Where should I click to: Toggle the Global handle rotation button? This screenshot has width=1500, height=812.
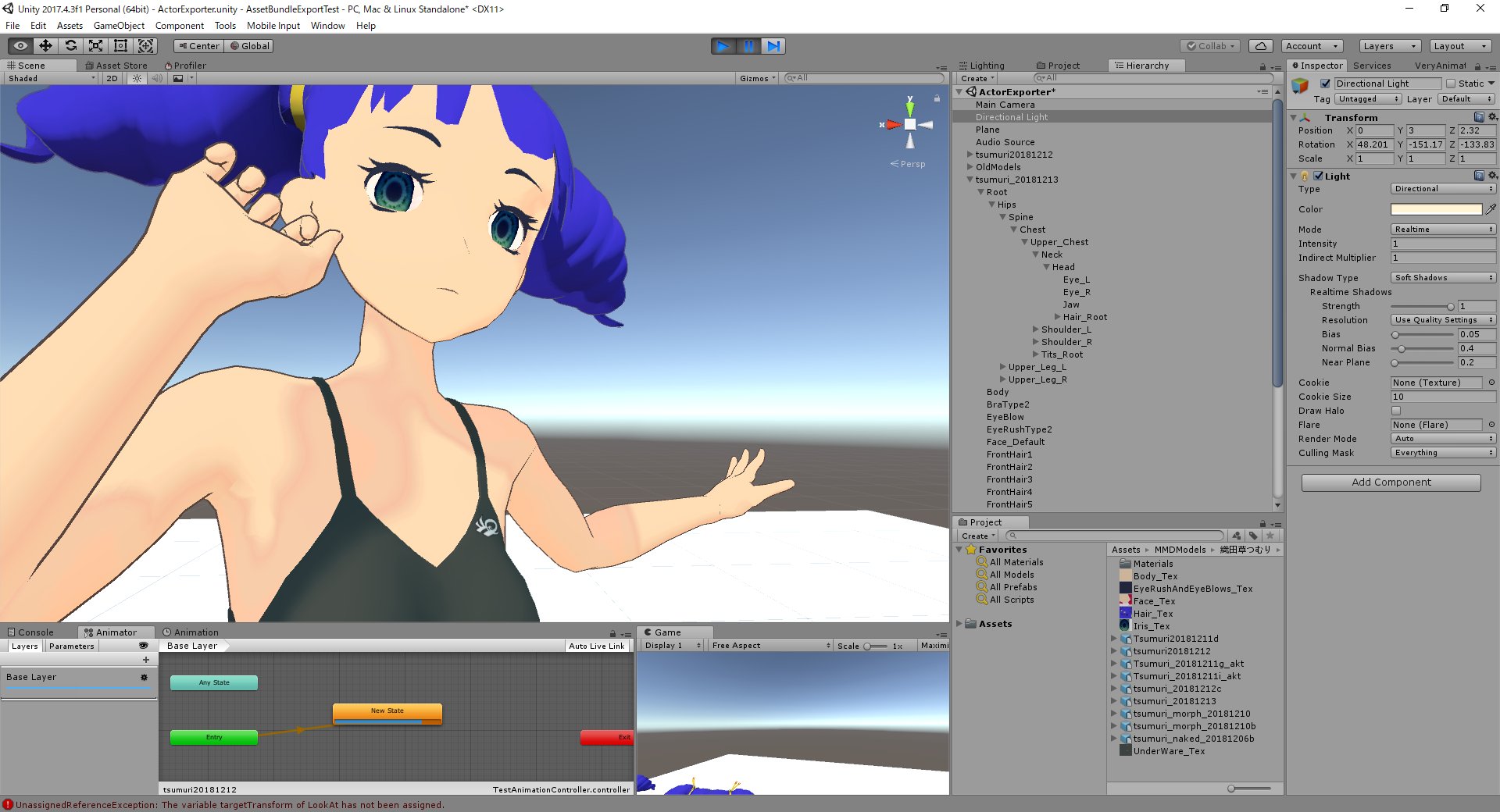coord(249,46)
